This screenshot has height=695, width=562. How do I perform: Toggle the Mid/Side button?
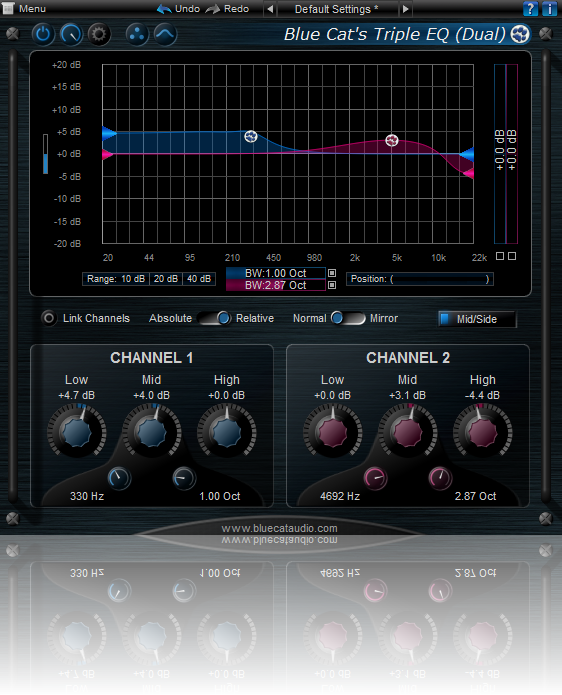coord(477,319)
